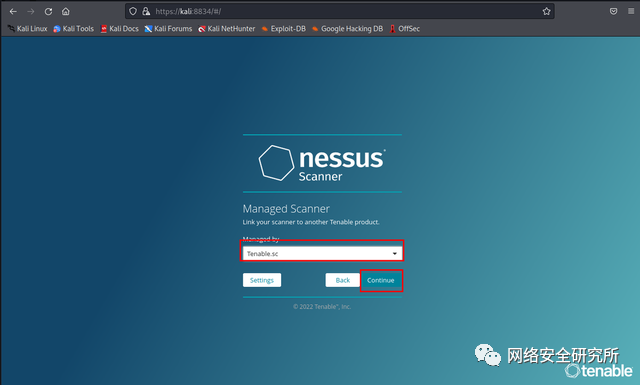This screenshot has width=640, height=385.
Task: Click the Managed Scanner heading text
Action: coord(286,209)
